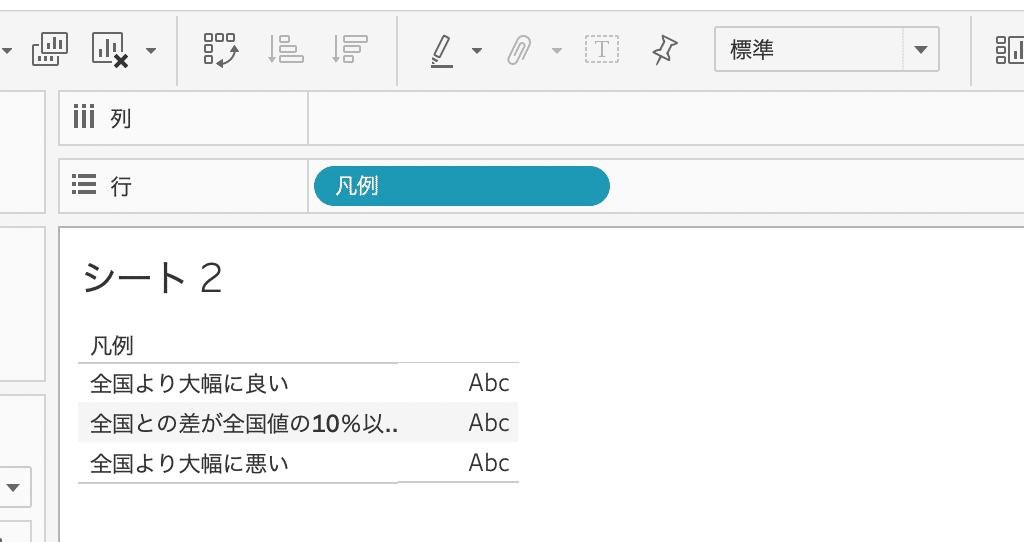Toggle the show mark labels icon
Screen dimensions: 1024x542
click(601, 50)
